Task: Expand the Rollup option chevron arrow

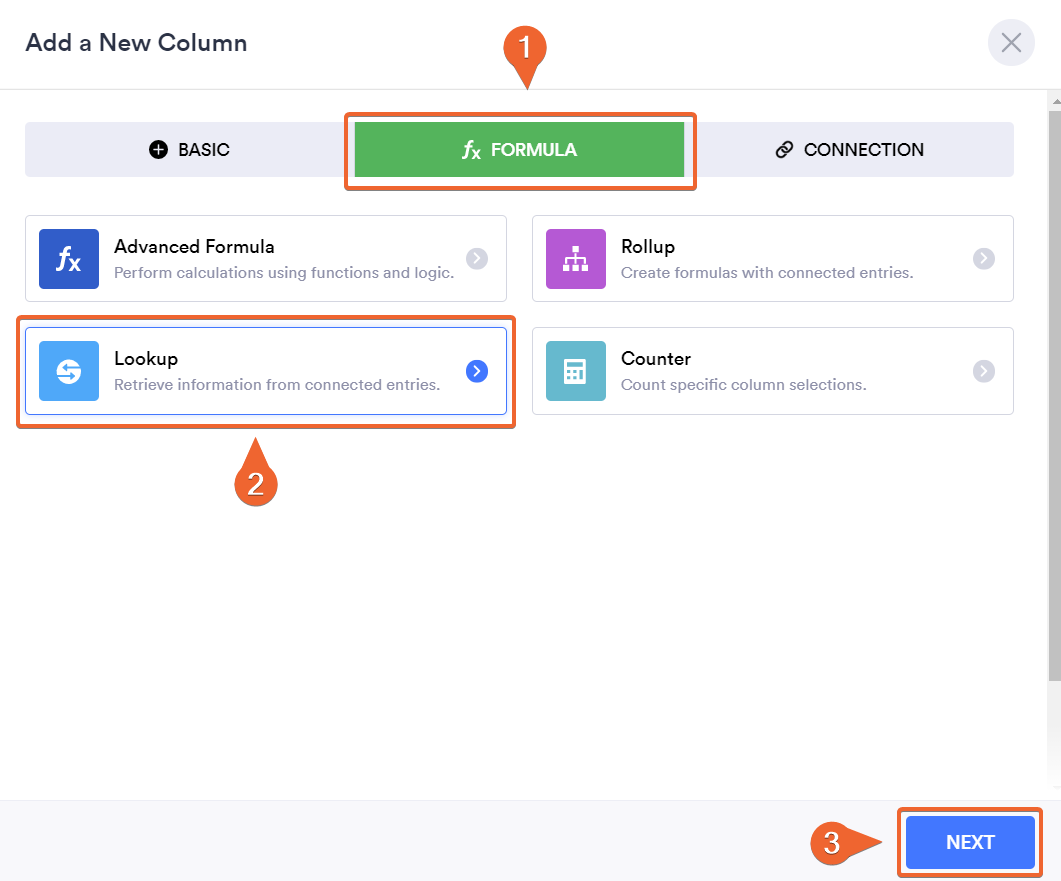Action: click(984, 259)
